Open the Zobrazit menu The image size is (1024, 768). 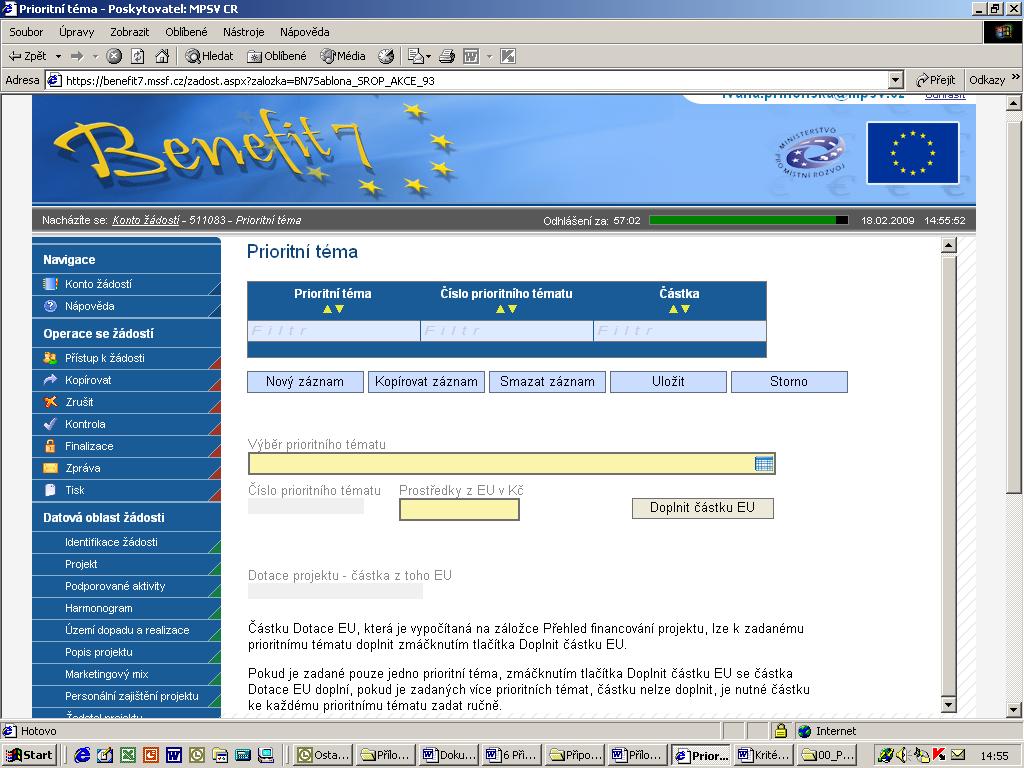click(x=129, y=32)
